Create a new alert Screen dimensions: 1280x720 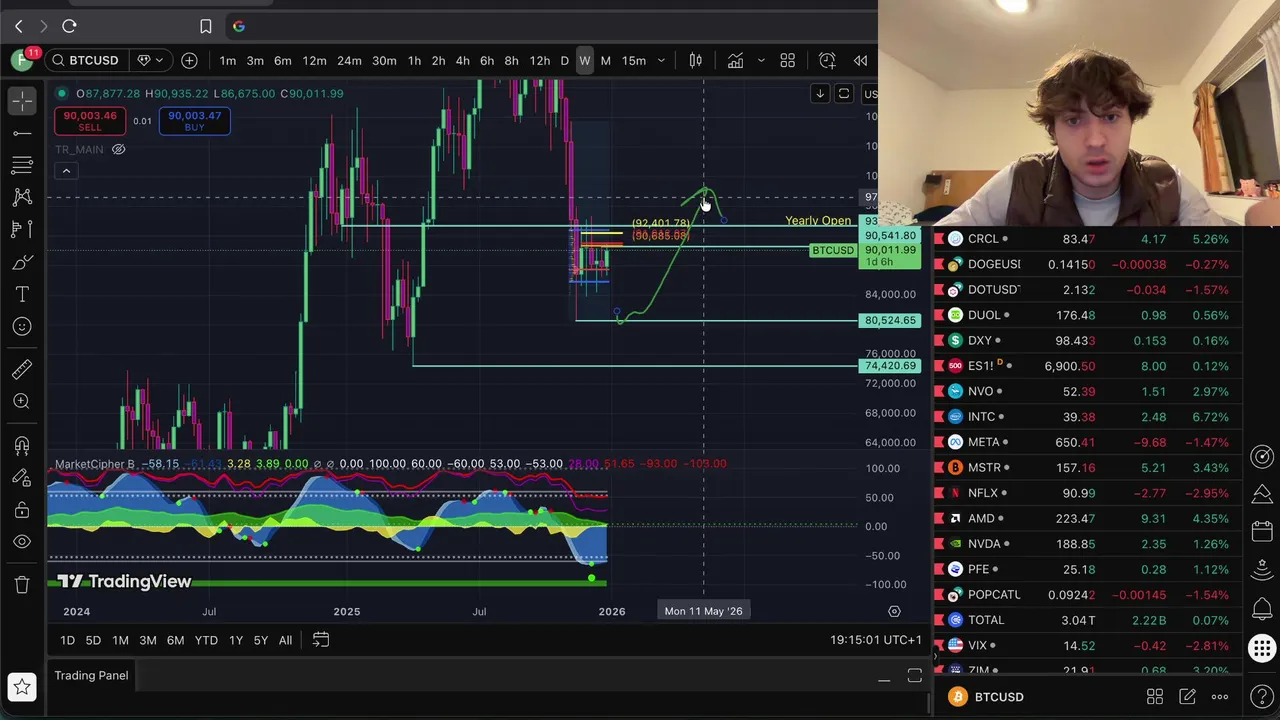[x=827, y=61]
